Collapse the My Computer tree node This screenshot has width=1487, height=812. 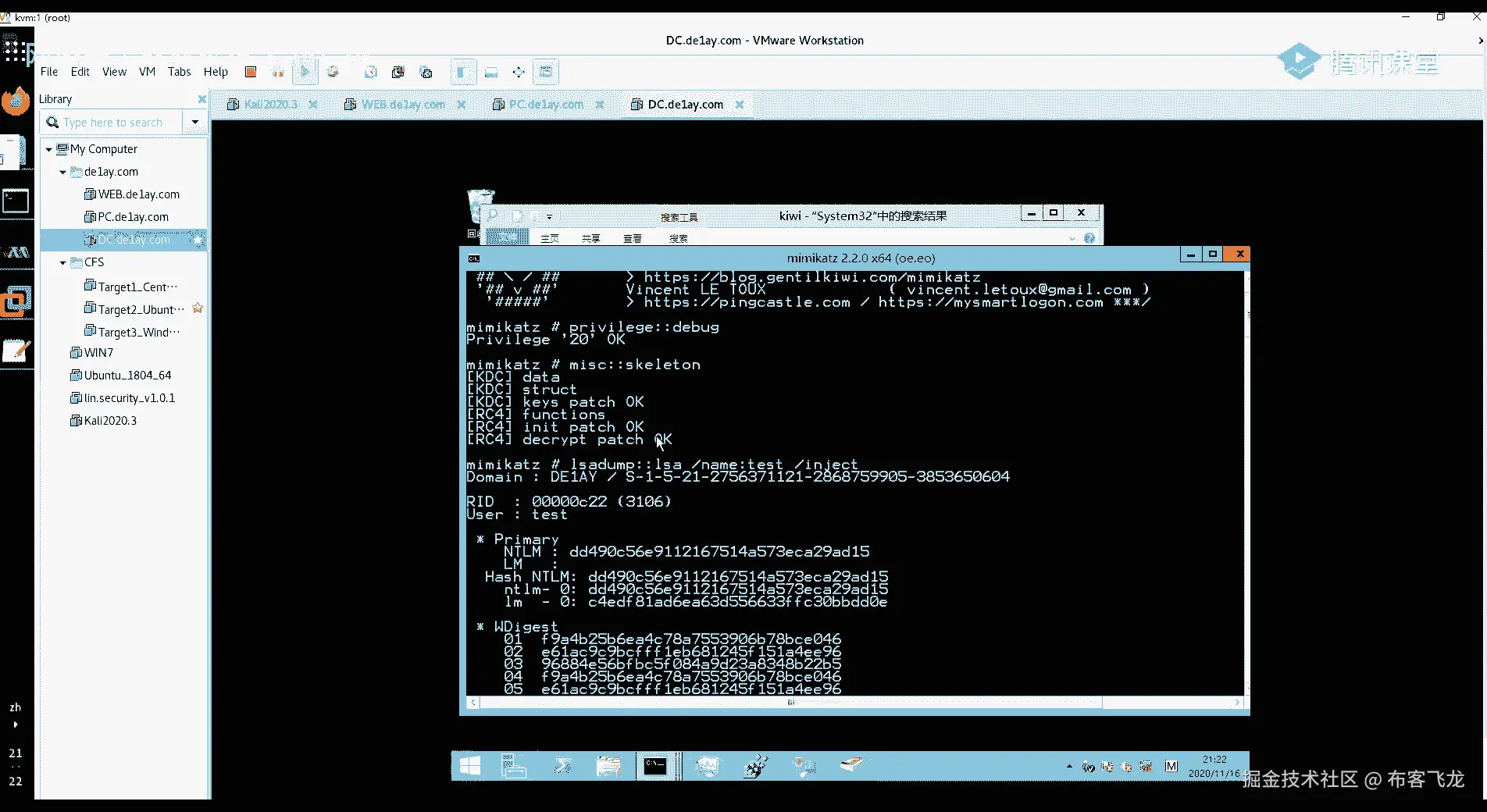coord(49,149)
